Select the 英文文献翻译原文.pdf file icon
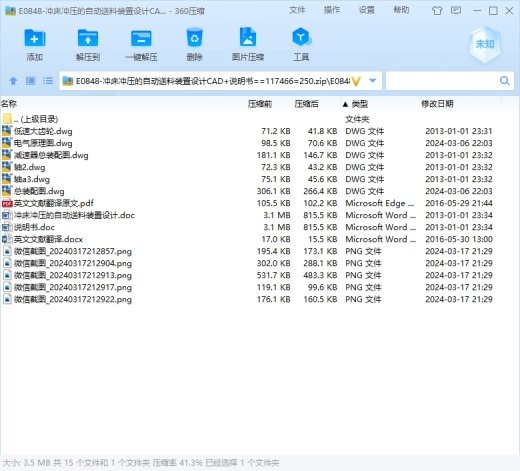This screenshot has height=471, width=520. click(x=7, y=203)
